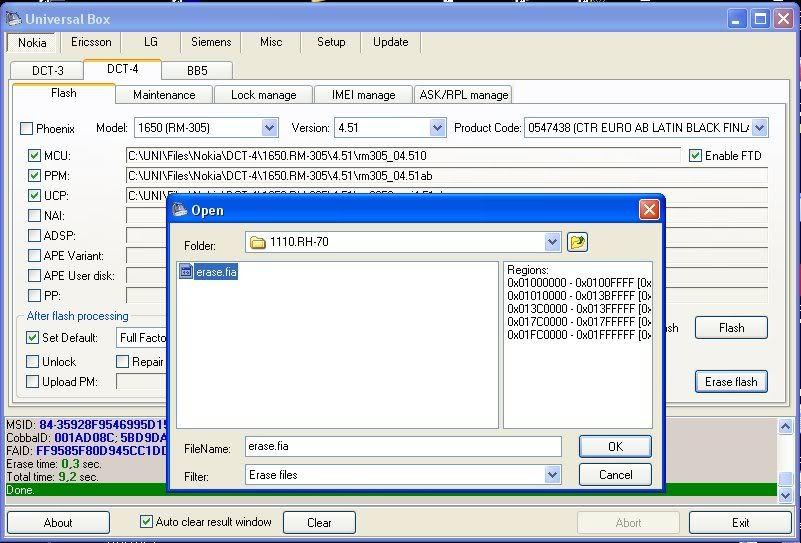Enable the ADSP checkbox
This screenshot has width=801, height=543.
point(34,235)
